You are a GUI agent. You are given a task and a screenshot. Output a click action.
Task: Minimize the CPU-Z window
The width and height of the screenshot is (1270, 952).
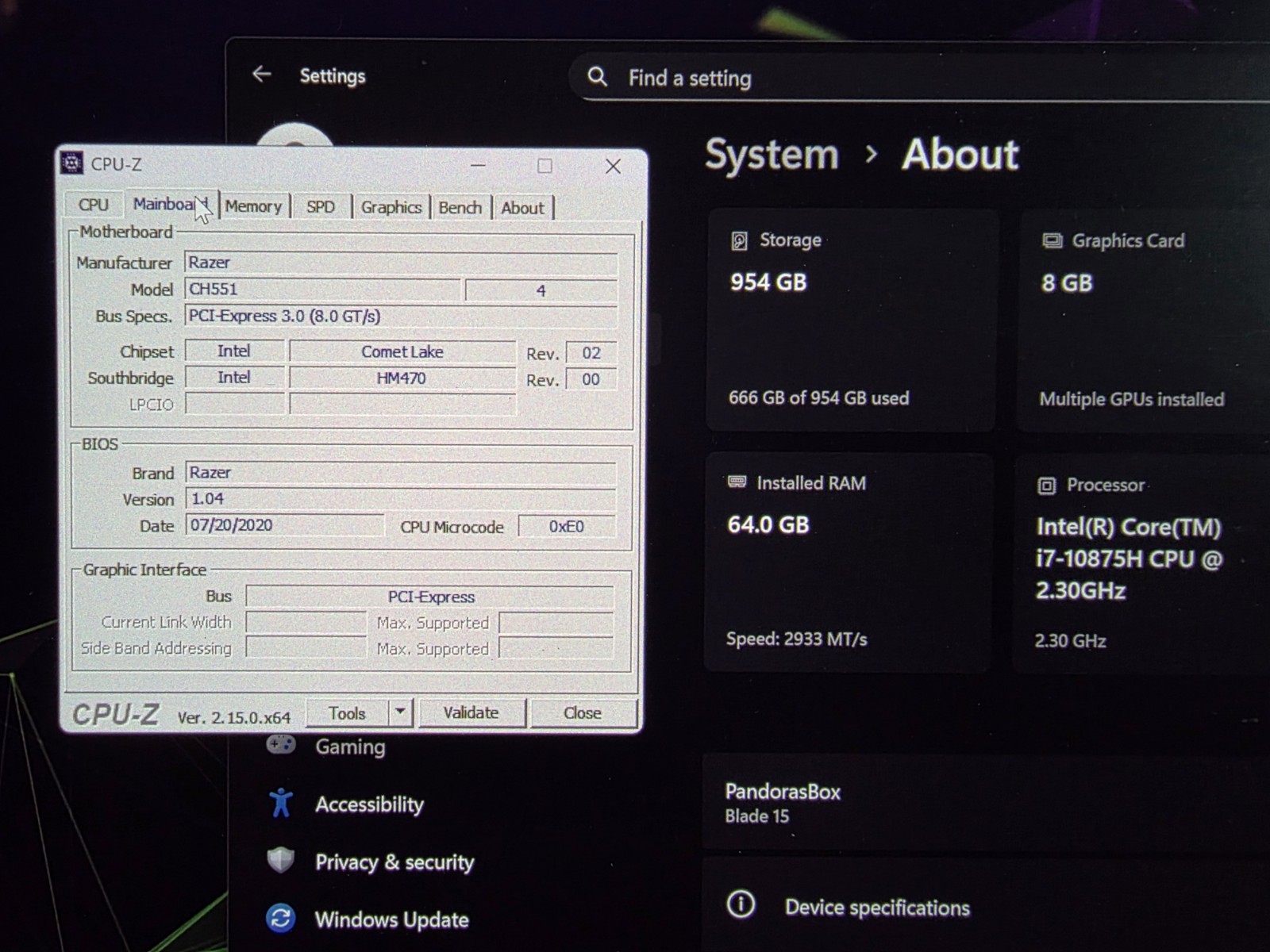pyautogui.click(x=478, y=165)
